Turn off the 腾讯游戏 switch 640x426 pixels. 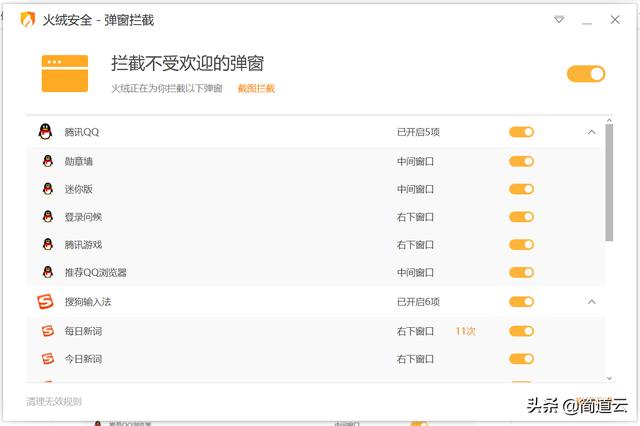[x=521, y=244]
